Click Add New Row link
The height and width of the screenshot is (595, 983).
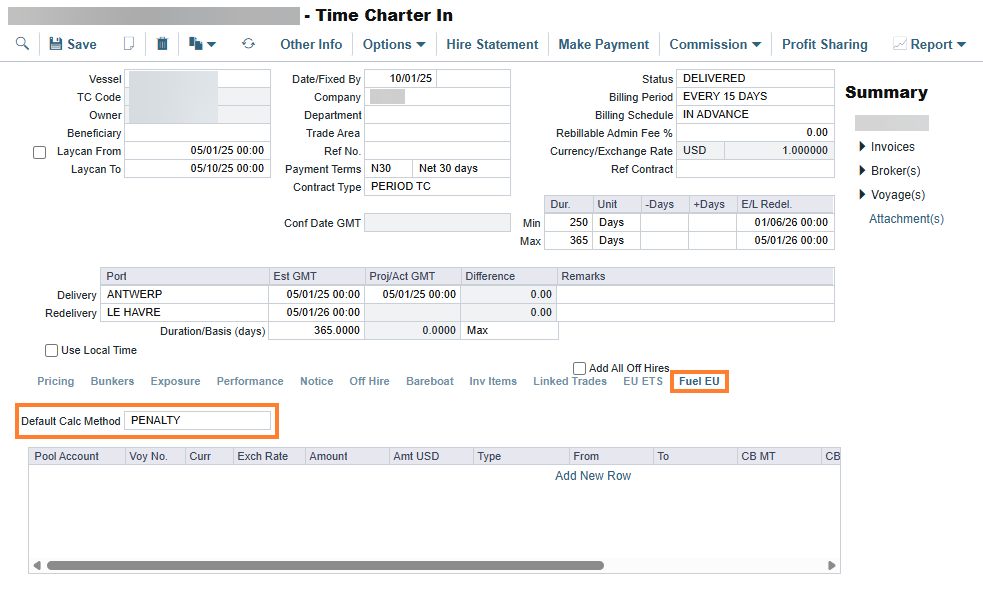point(593,476)
